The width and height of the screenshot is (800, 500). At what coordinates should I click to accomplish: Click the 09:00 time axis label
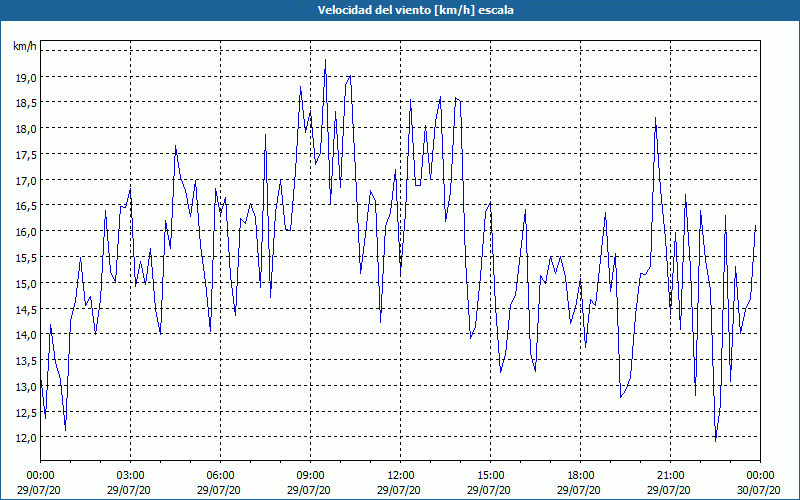coord(311,476)
